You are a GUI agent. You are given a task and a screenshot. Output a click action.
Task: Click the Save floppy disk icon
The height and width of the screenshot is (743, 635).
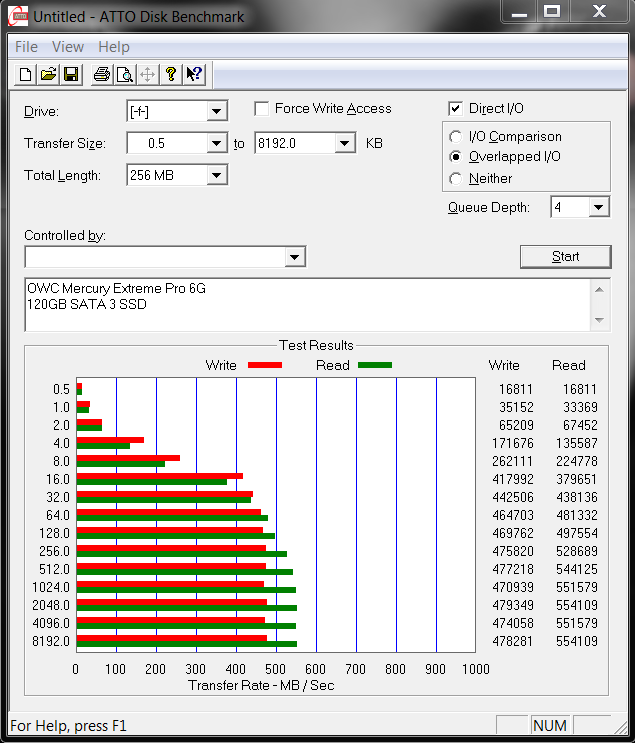point(71,74)
